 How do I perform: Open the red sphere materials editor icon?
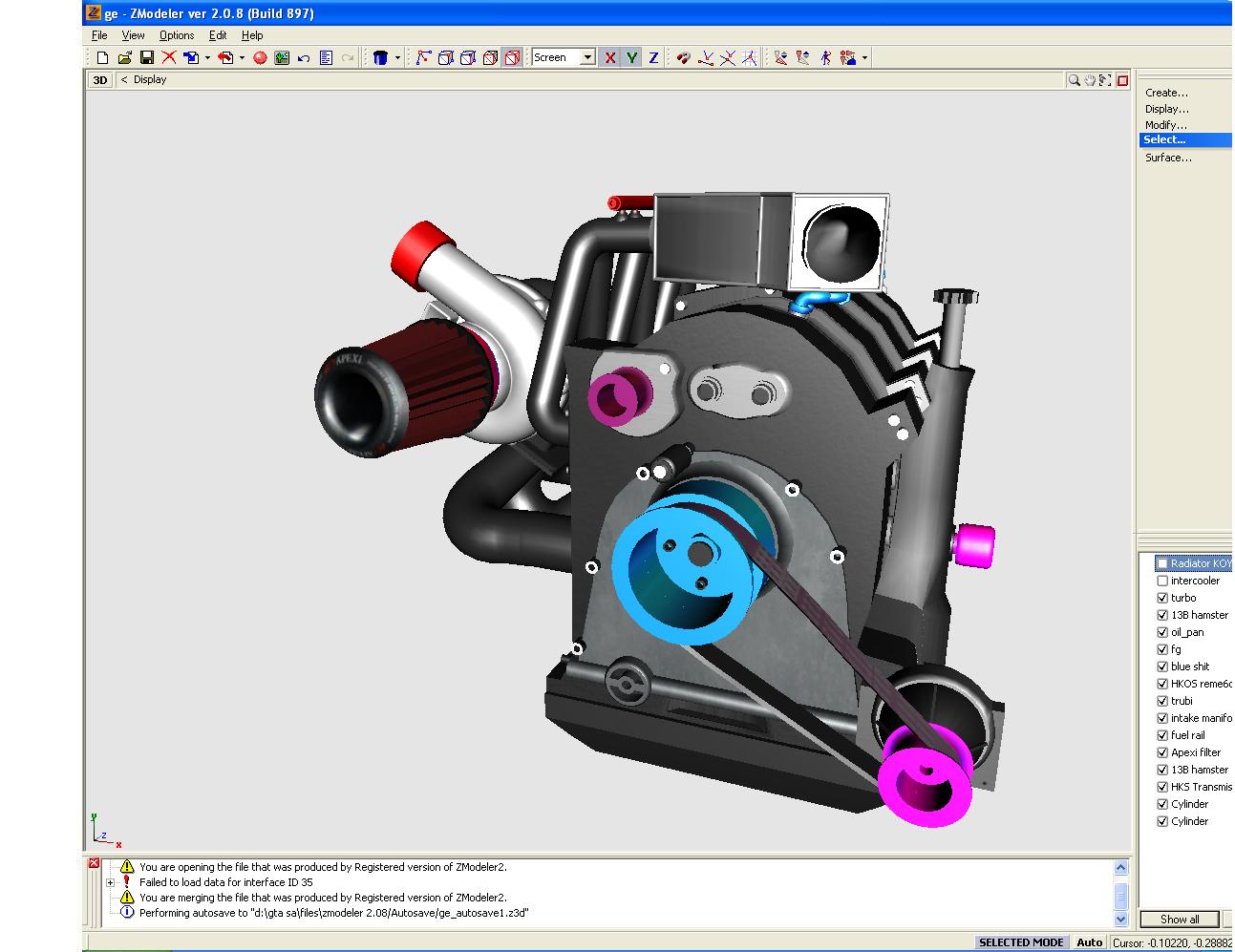259,58
